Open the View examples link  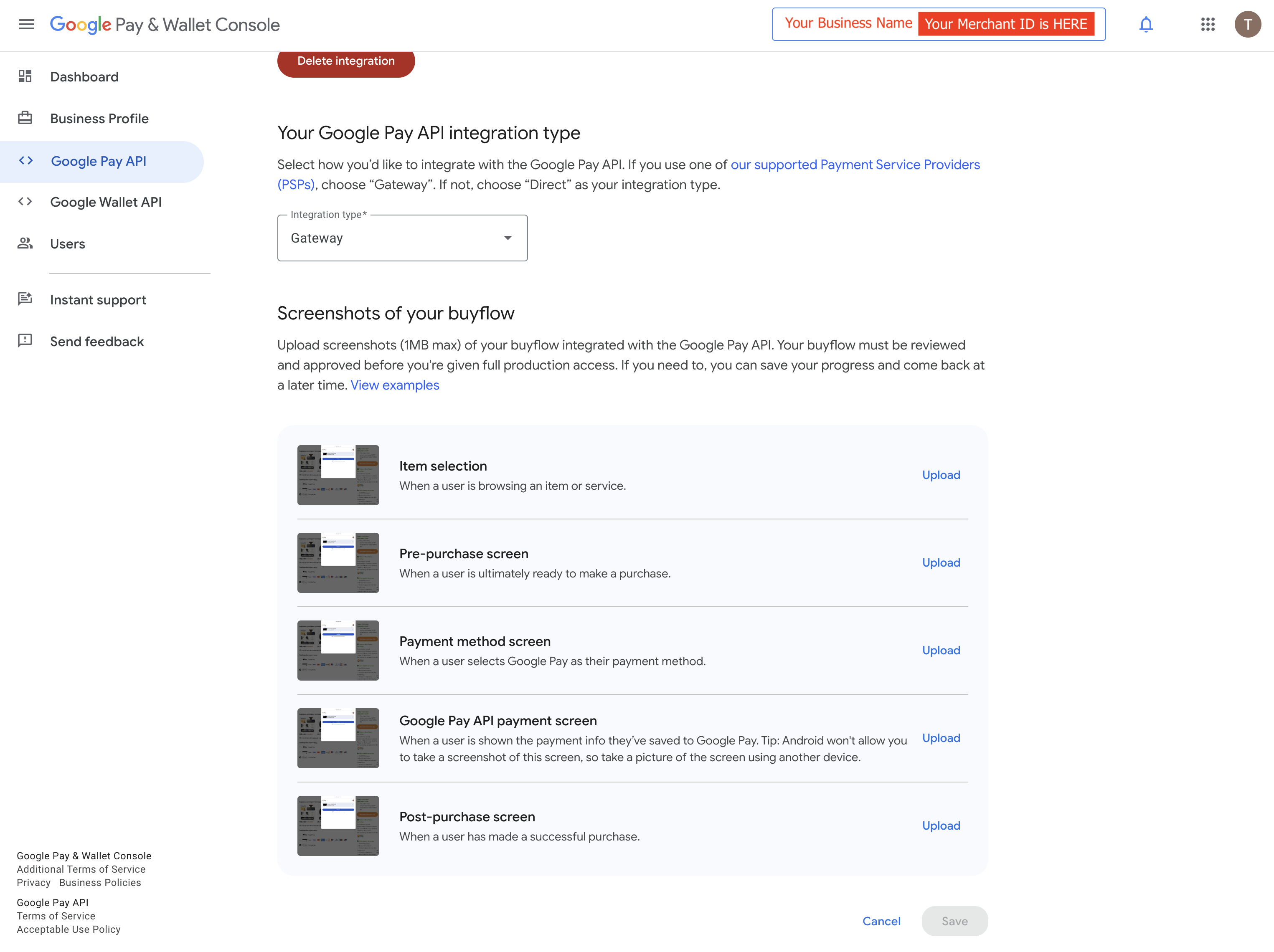point(395,385)
